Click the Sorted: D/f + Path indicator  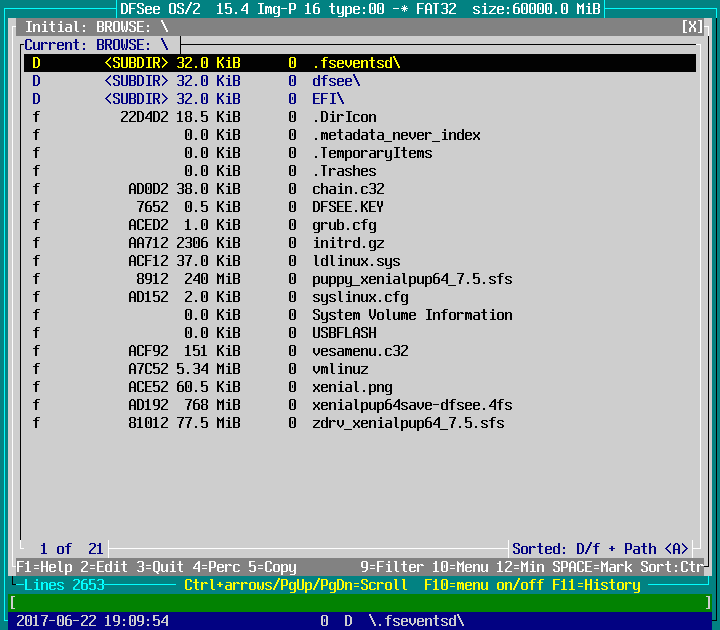click(x=600, y=549)
